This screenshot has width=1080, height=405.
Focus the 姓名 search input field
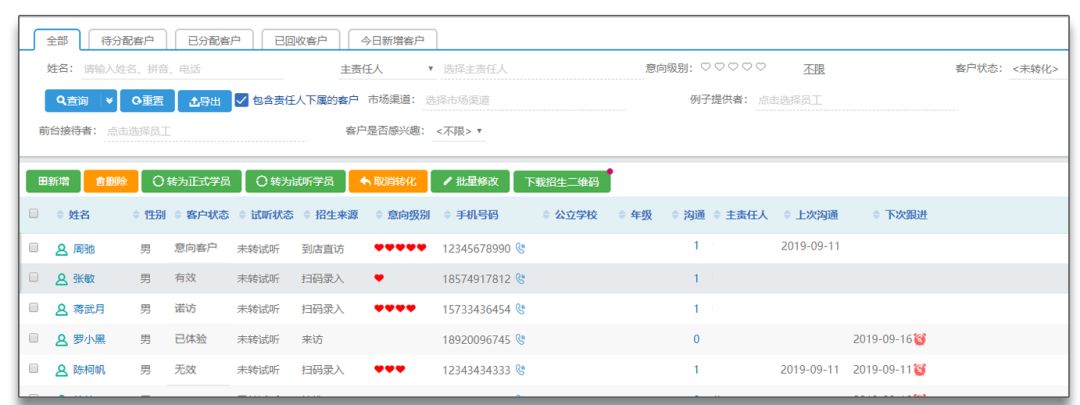pyautogui.click(x=180, y=69)
